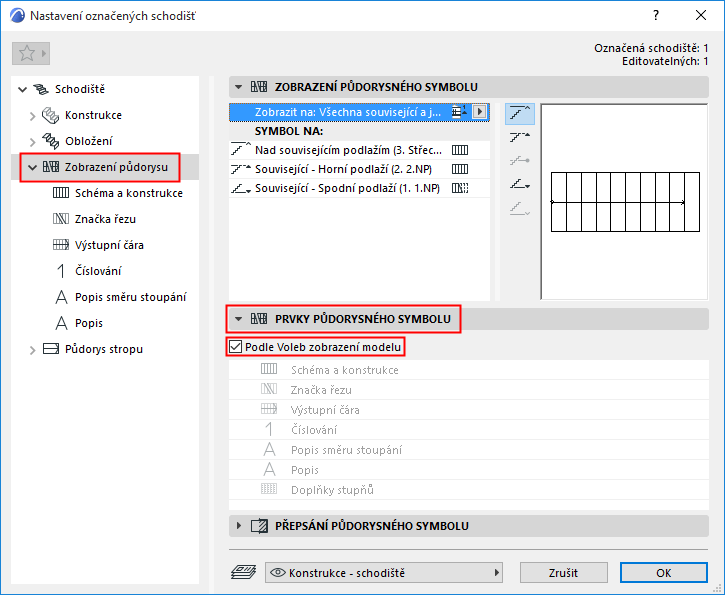725x595 pixels.
Task: Uncheck Podle Voleb zobrazení modelu
Action: point(235,347)
